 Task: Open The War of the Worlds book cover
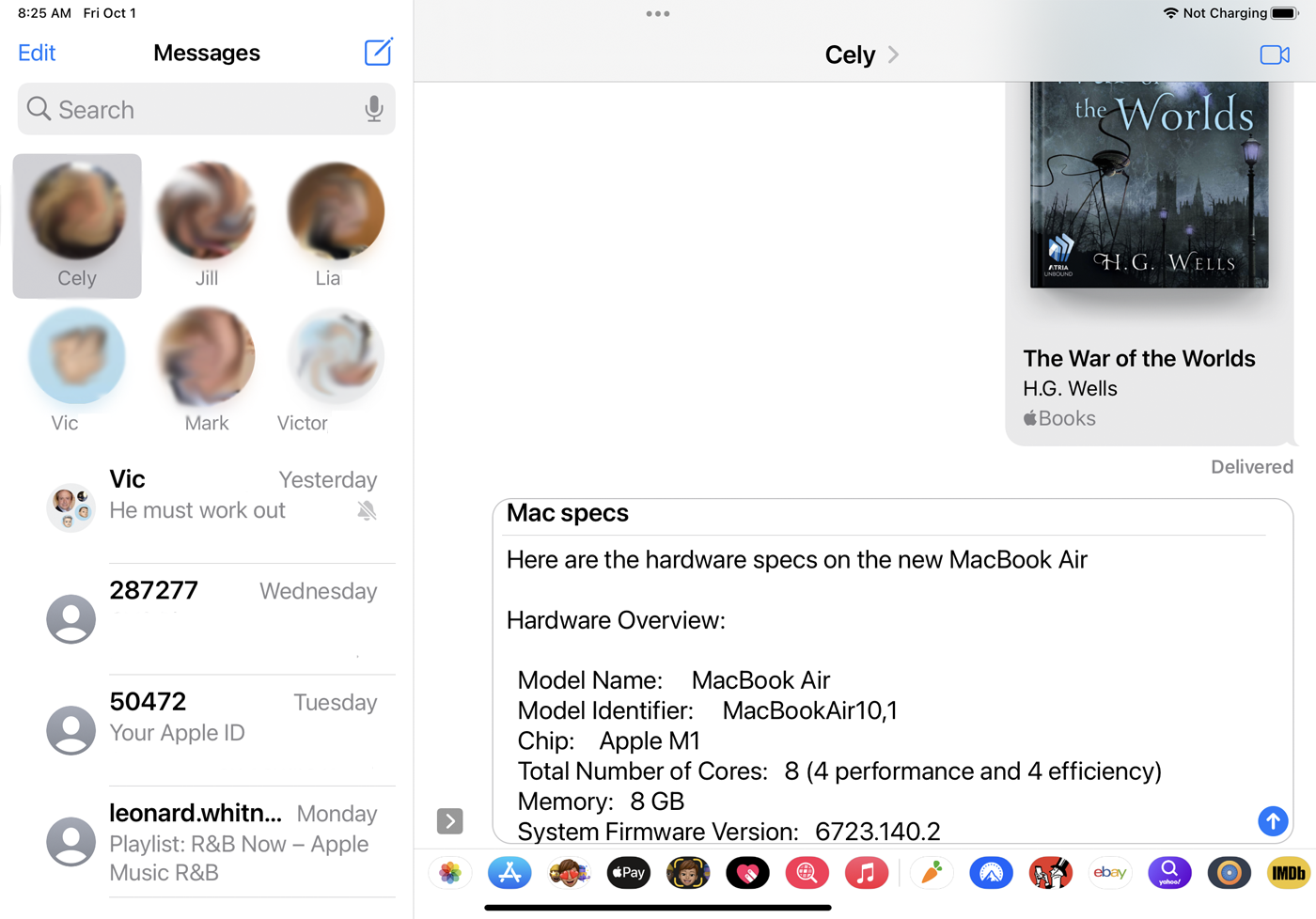tap(1149, 184)
